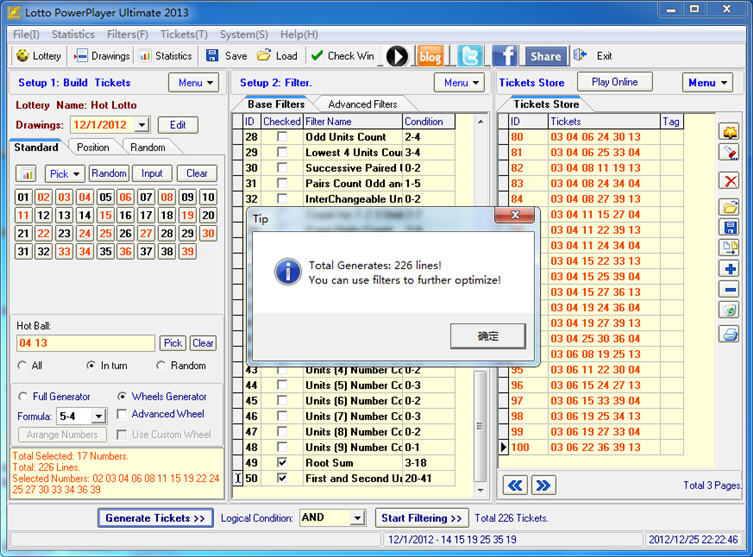Open Drawings from the toolbar
Viewport: 753px width, 557px height.
102,56
